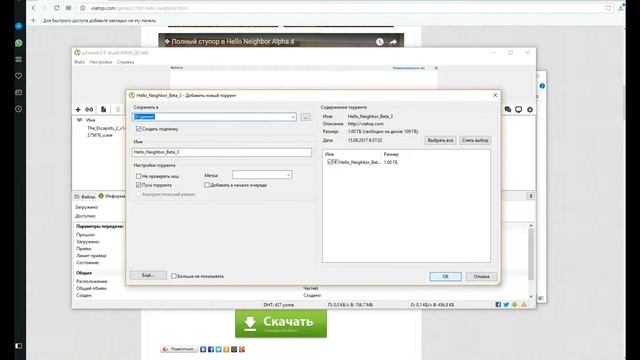This screenshot has width=640, height=360.
Task: Click the 'Снять выбор' button
Action: 475,140
